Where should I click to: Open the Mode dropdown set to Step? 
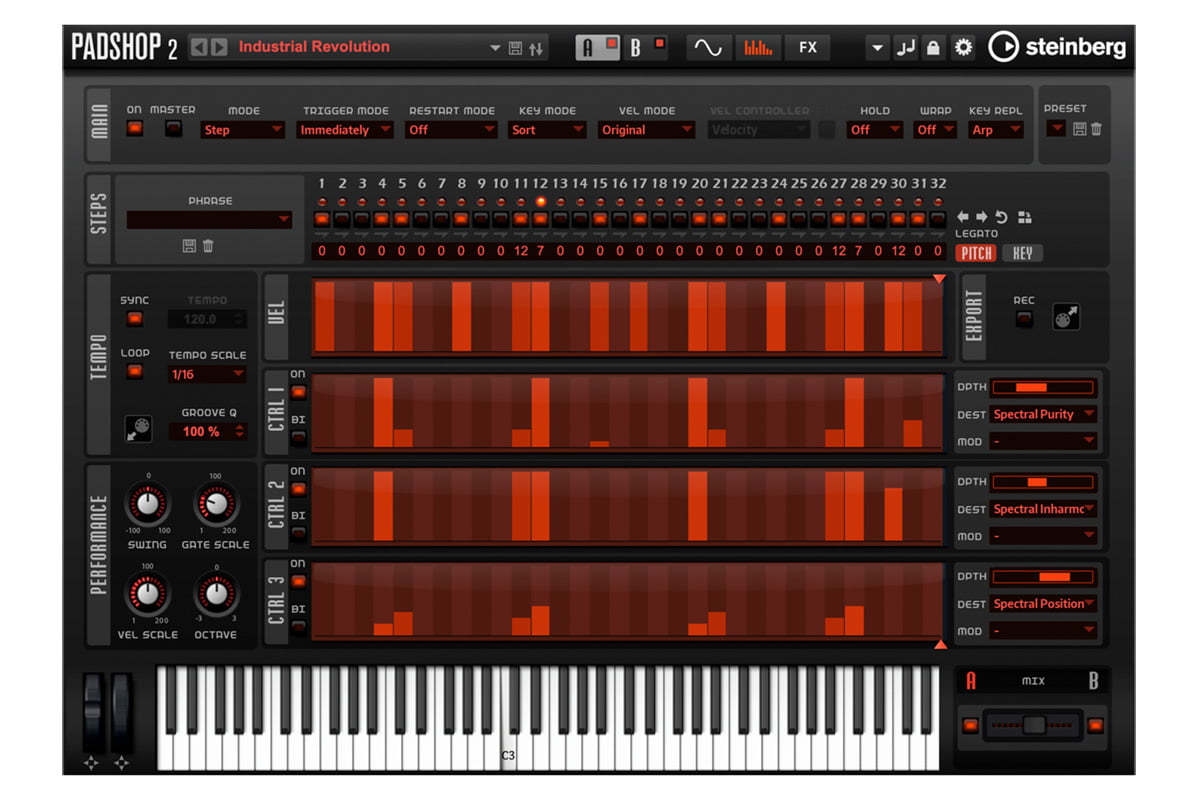coord(243,130)
